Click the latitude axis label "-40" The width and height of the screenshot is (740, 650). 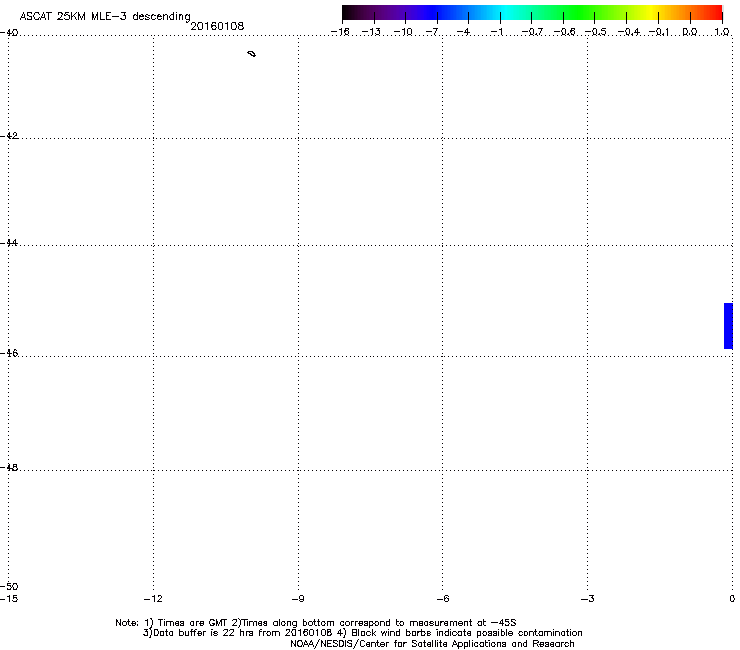tap(9, 33)
